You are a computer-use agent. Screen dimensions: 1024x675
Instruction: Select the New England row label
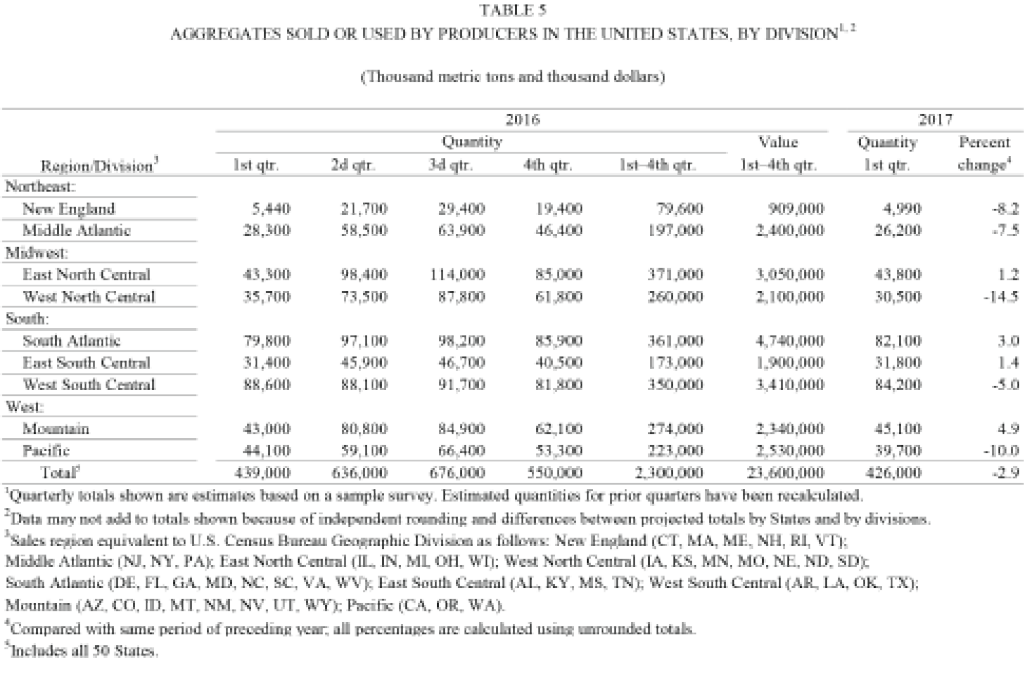point(69,209)
